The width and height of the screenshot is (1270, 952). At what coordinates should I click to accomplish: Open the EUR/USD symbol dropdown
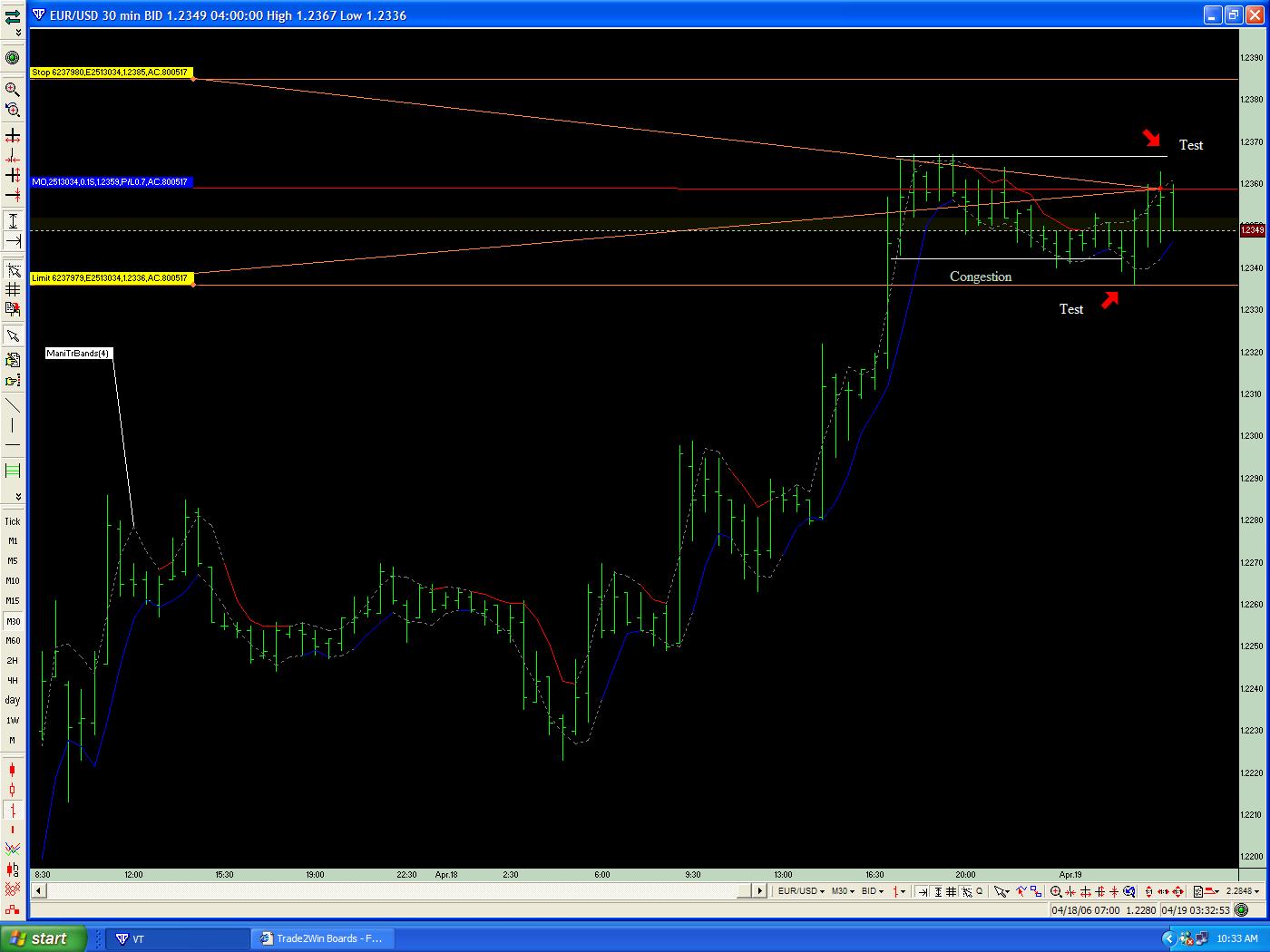(x=802, y=891)
